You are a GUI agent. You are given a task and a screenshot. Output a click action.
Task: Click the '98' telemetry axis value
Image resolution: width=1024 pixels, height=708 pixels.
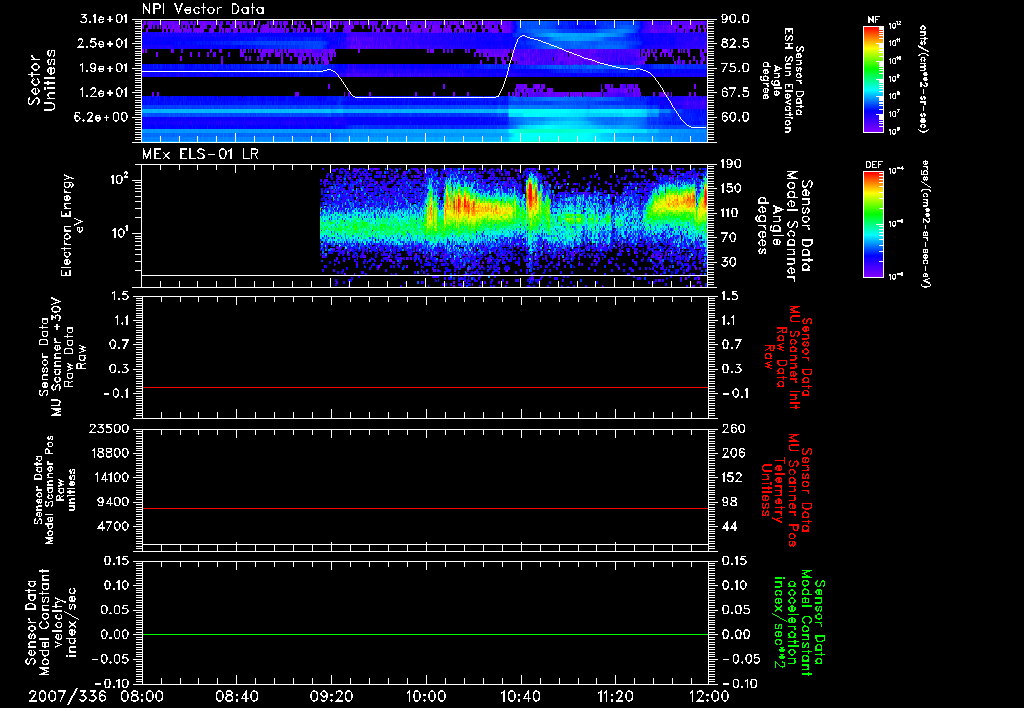point(729,502)
